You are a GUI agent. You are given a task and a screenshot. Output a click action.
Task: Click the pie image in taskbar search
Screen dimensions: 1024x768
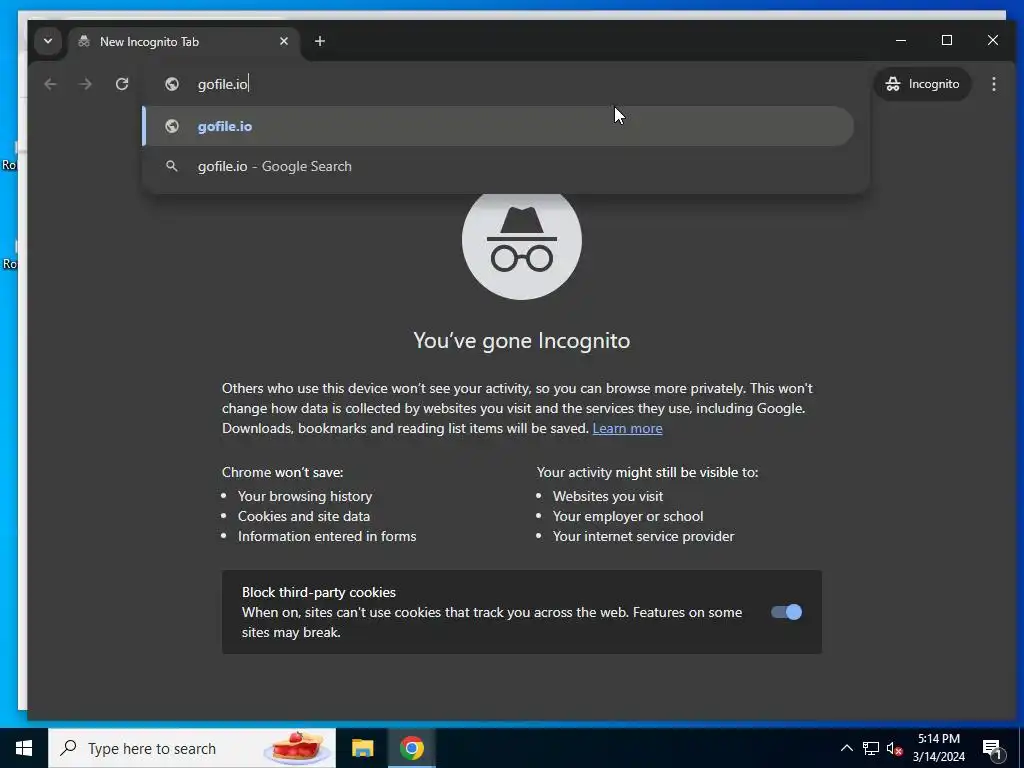tap(297, 748)
